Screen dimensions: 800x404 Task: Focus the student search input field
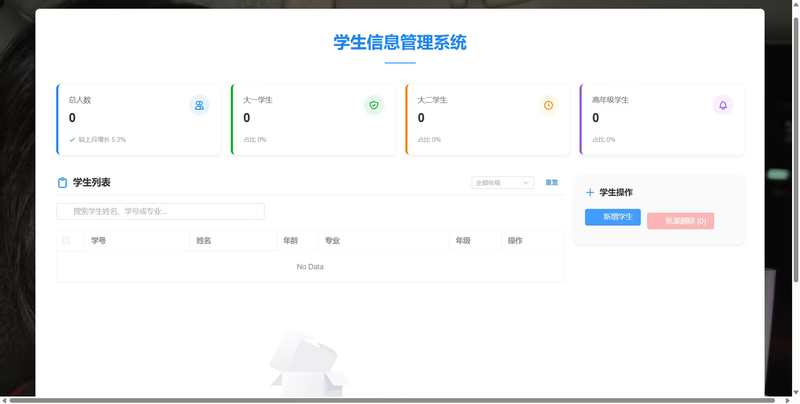(161, 211)
